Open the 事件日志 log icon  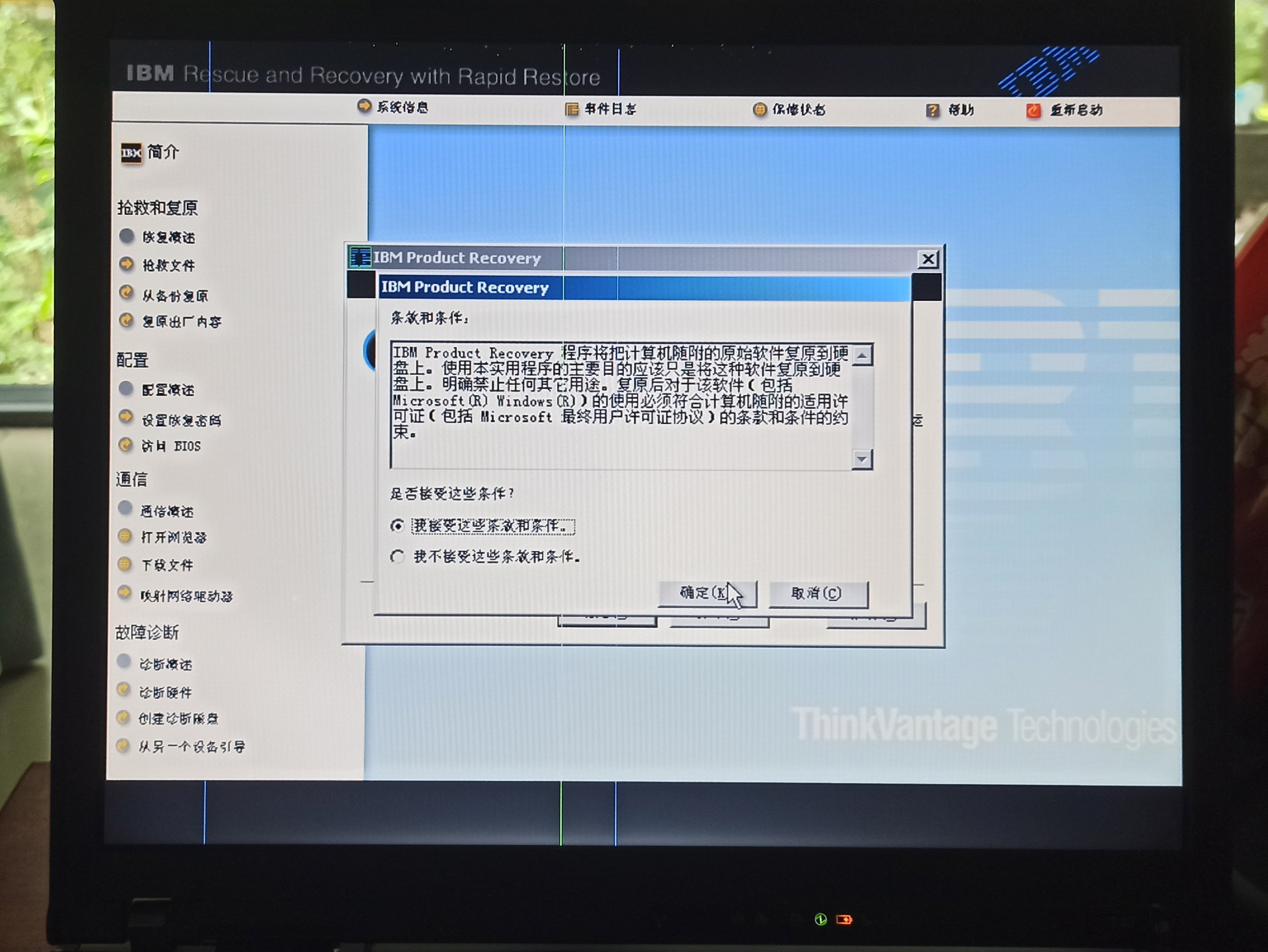[571, 109]
